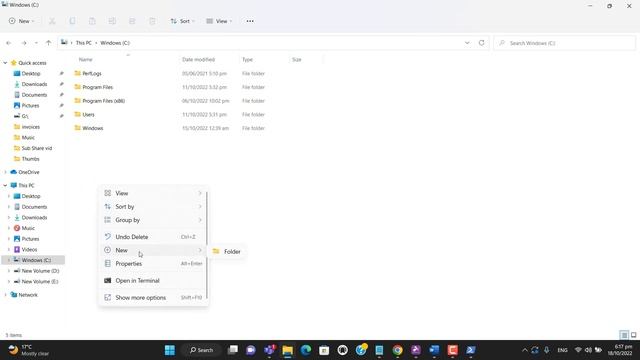Image resolution: width=640 pixels, height=360 pixels.
Task: Expand the OneDrive tree node
Action: 5,172
